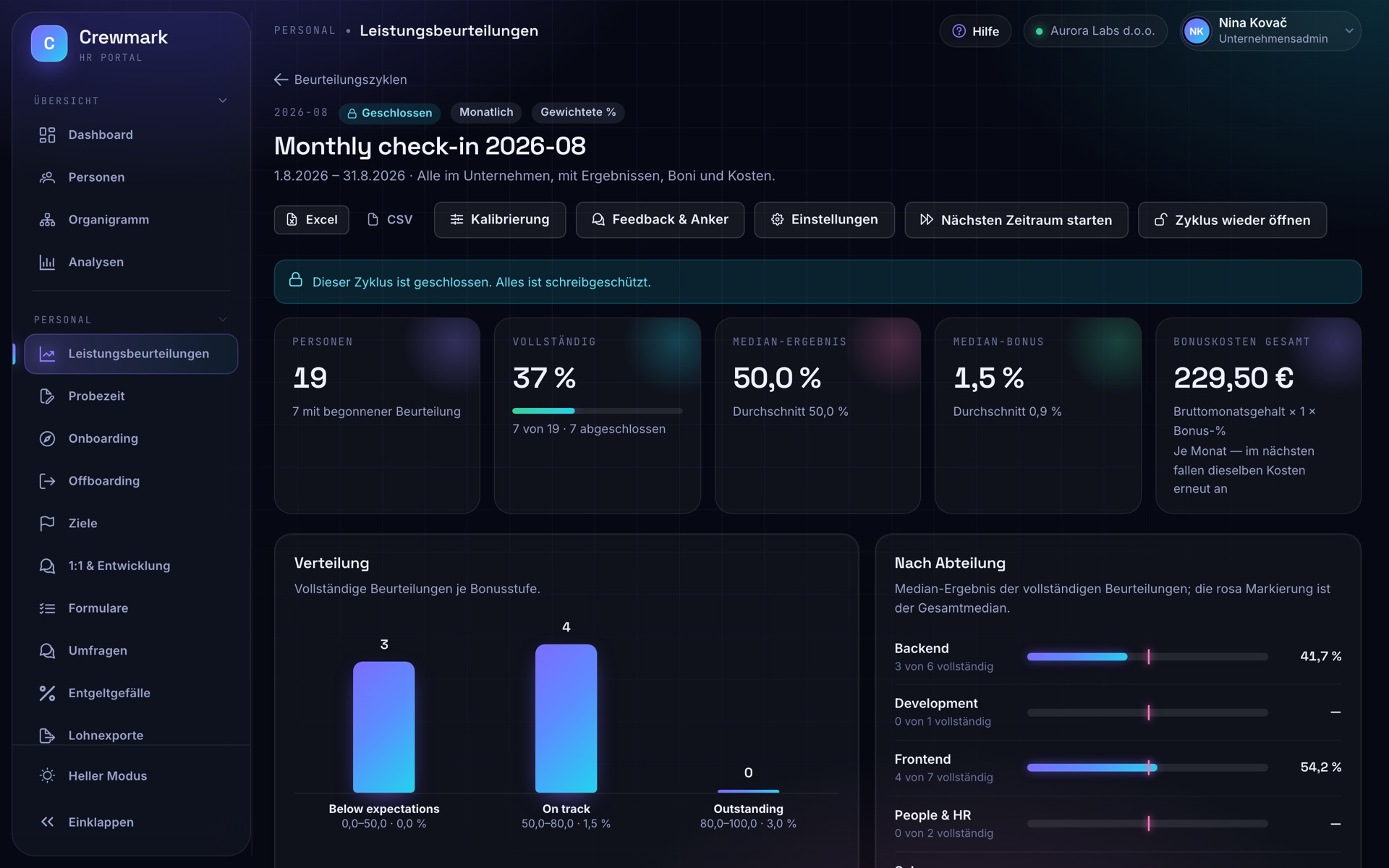1389x868 pixels.
Task: Open Hilfe question mark button
Action: tap(974, 31)
